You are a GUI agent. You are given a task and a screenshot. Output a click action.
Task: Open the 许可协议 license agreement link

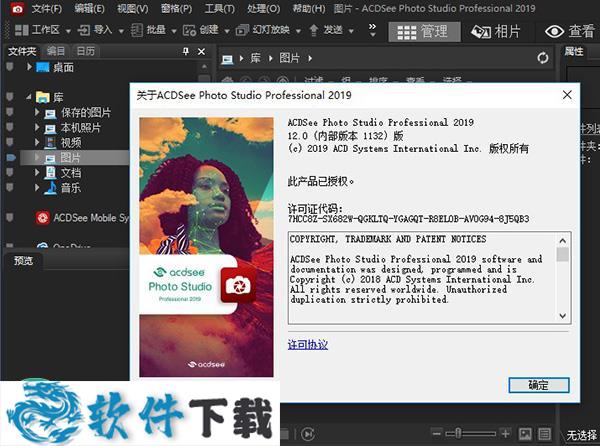click(308, 345)
